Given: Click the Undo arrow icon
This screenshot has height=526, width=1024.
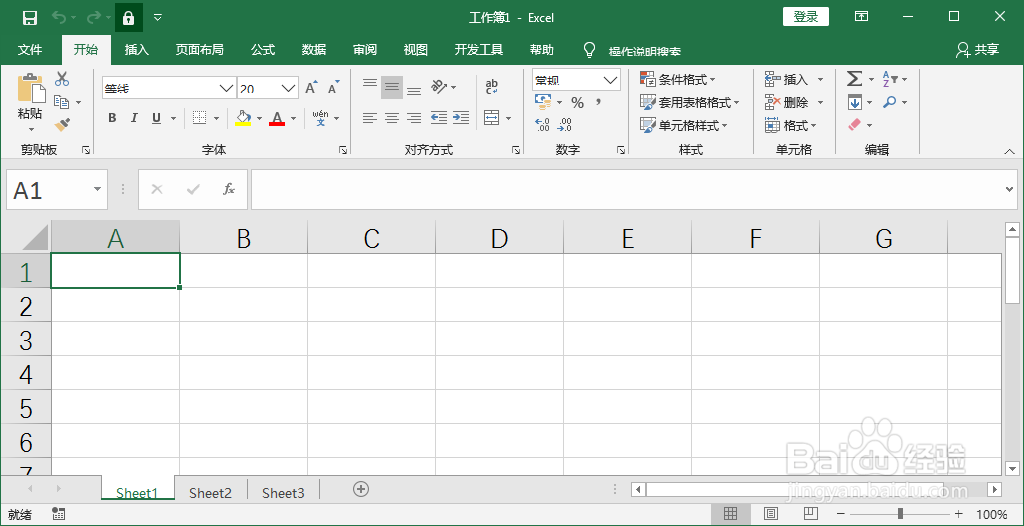Looking at the screenshot, I should [59, 18].
